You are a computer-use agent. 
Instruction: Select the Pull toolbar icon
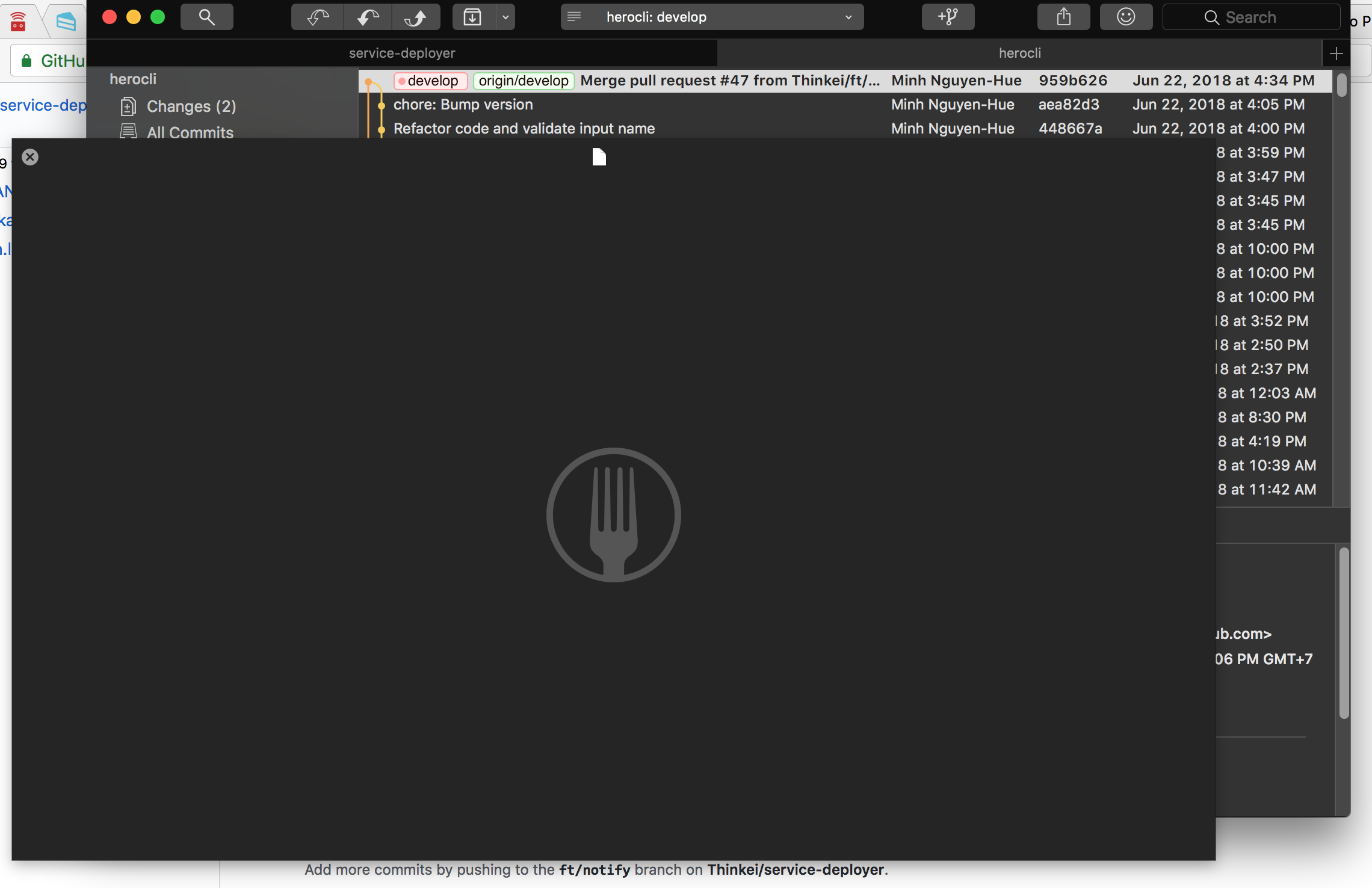368,17
